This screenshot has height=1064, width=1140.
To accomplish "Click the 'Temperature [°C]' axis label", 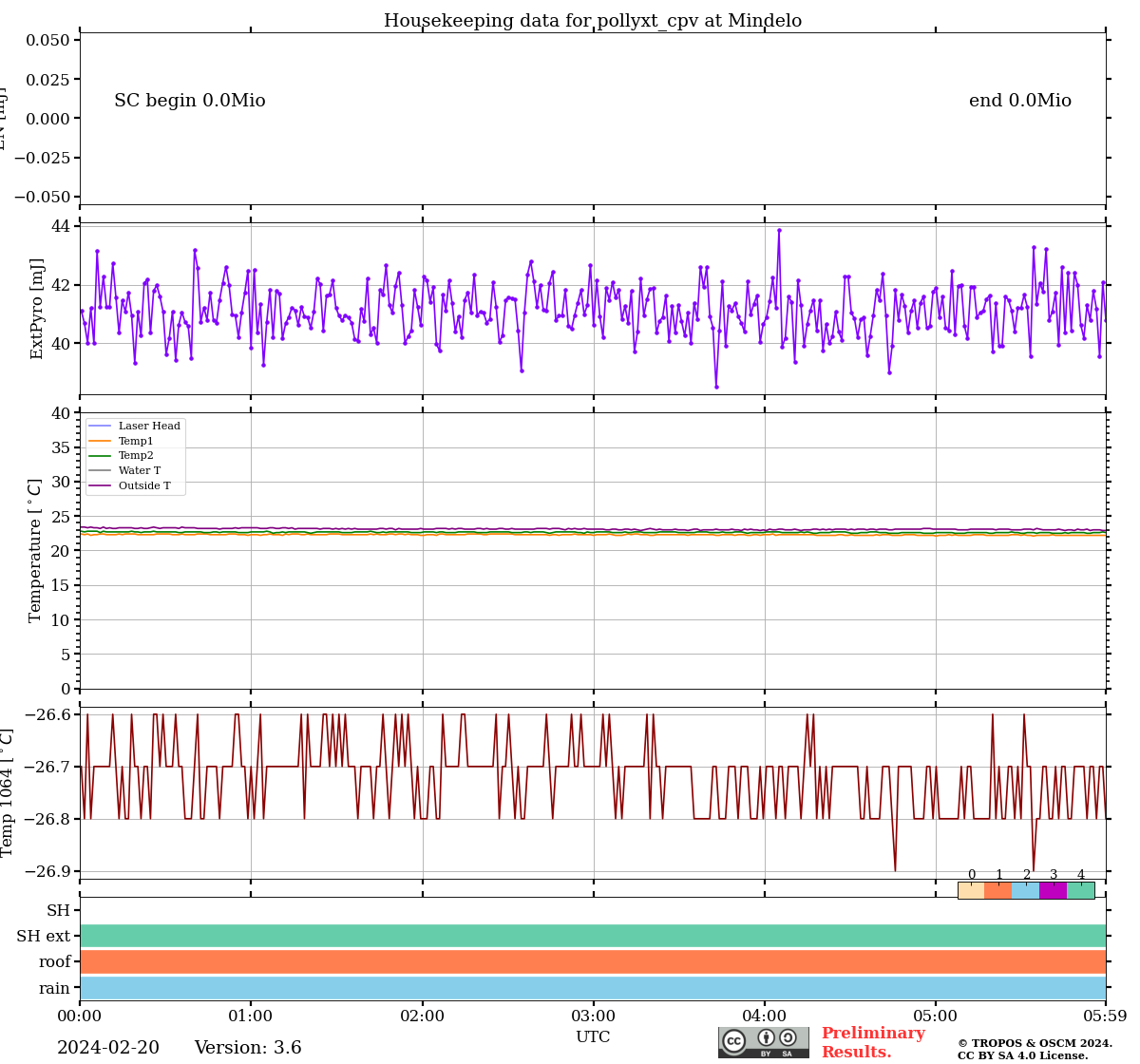I will point(36,550).
